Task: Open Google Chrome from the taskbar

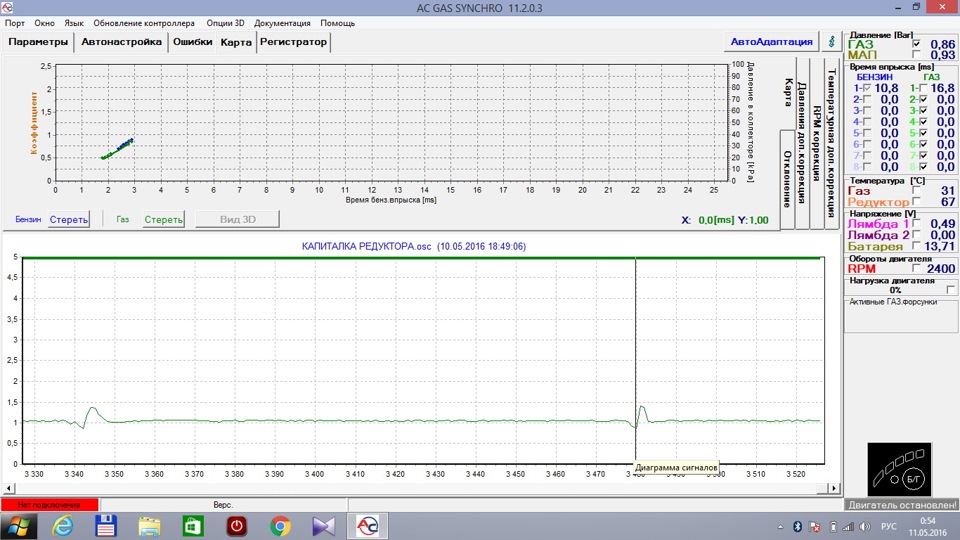Action: pos(280,526)
